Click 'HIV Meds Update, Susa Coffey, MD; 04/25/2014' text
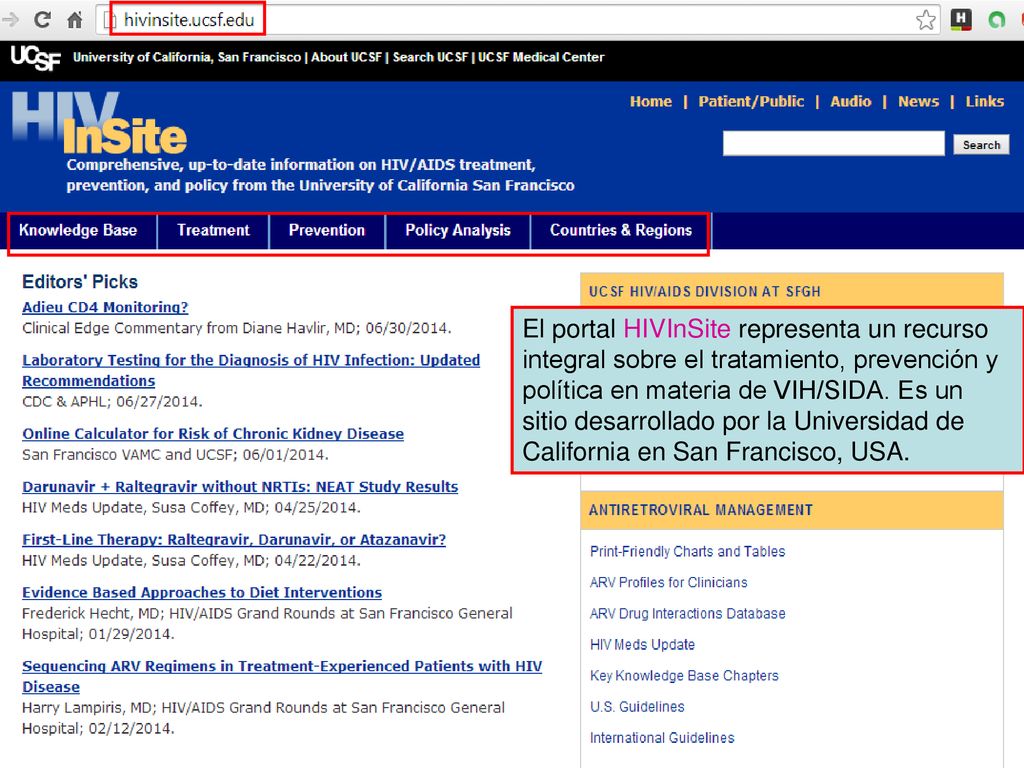The width and height of the screenshot is (1024, 768). point(191,507)
